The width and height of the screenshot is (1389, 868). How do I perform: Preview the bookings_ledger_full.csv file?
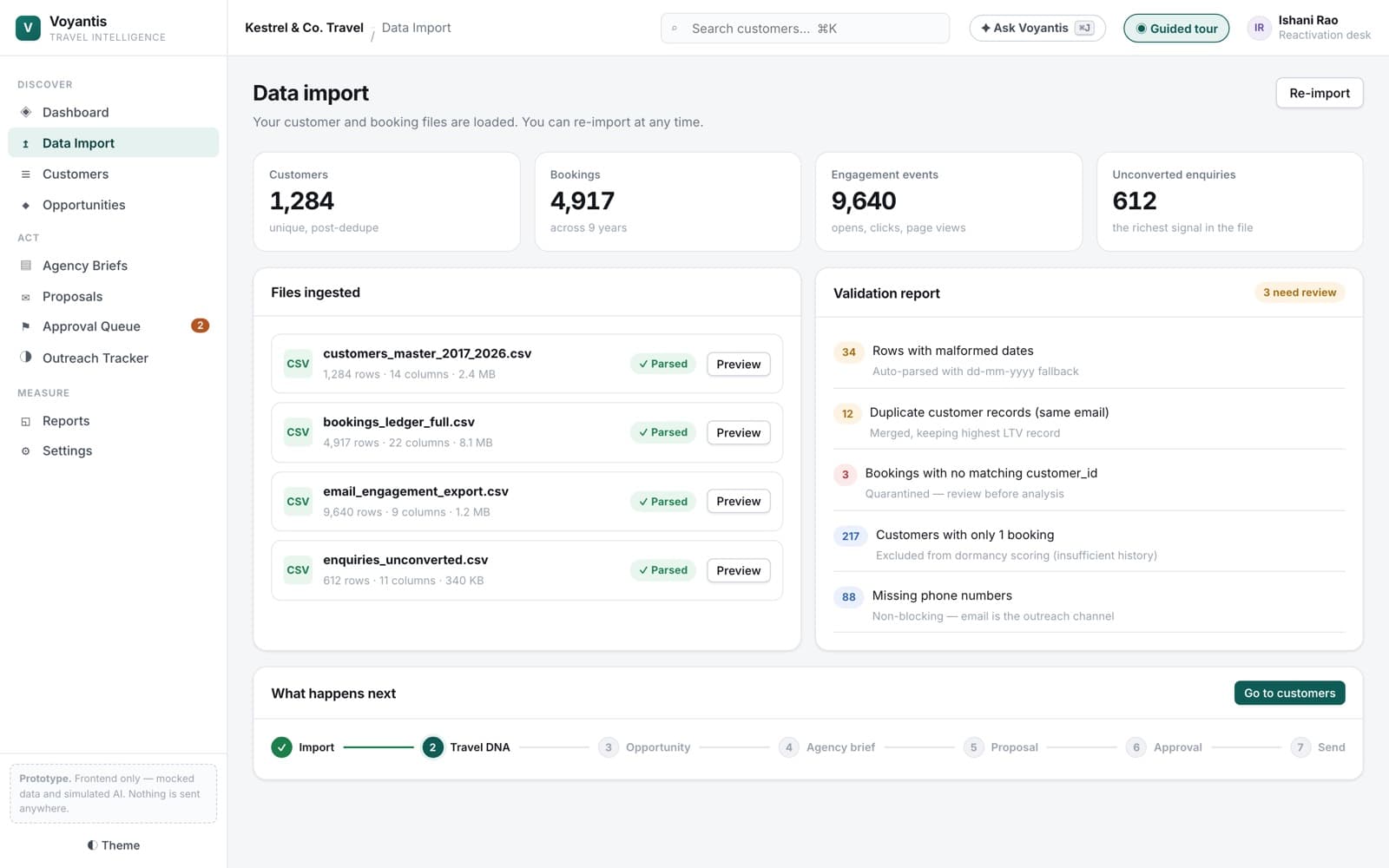click(x=738, y=433)
